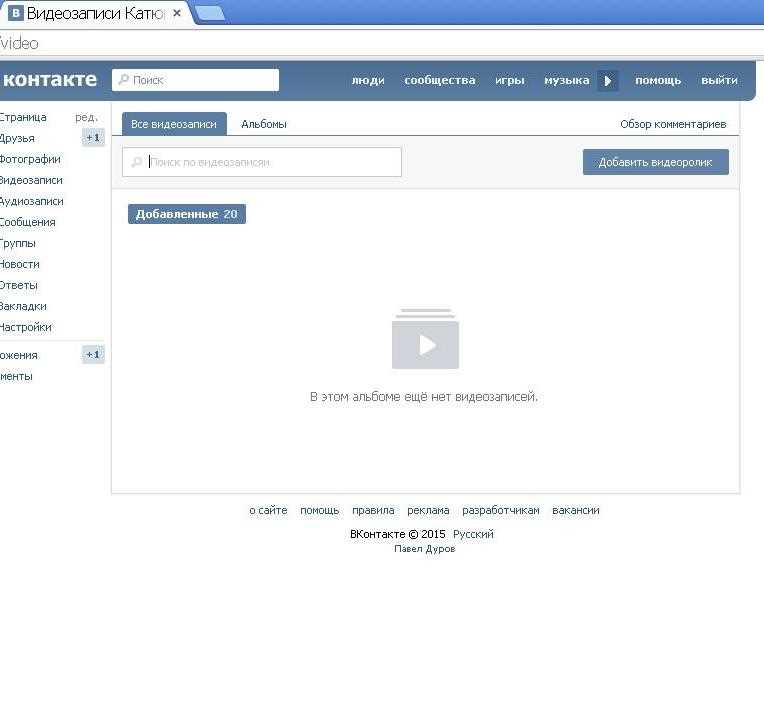Click the ВКонтакте © 2015 footer text
Screen dimensions: 764x703
[398, 534]
